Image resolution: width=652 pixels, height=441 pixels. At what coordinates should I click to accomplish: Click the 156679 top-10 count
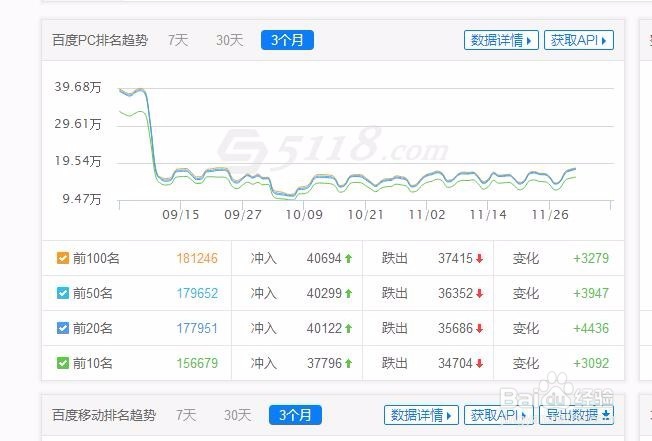coord(197,363)
